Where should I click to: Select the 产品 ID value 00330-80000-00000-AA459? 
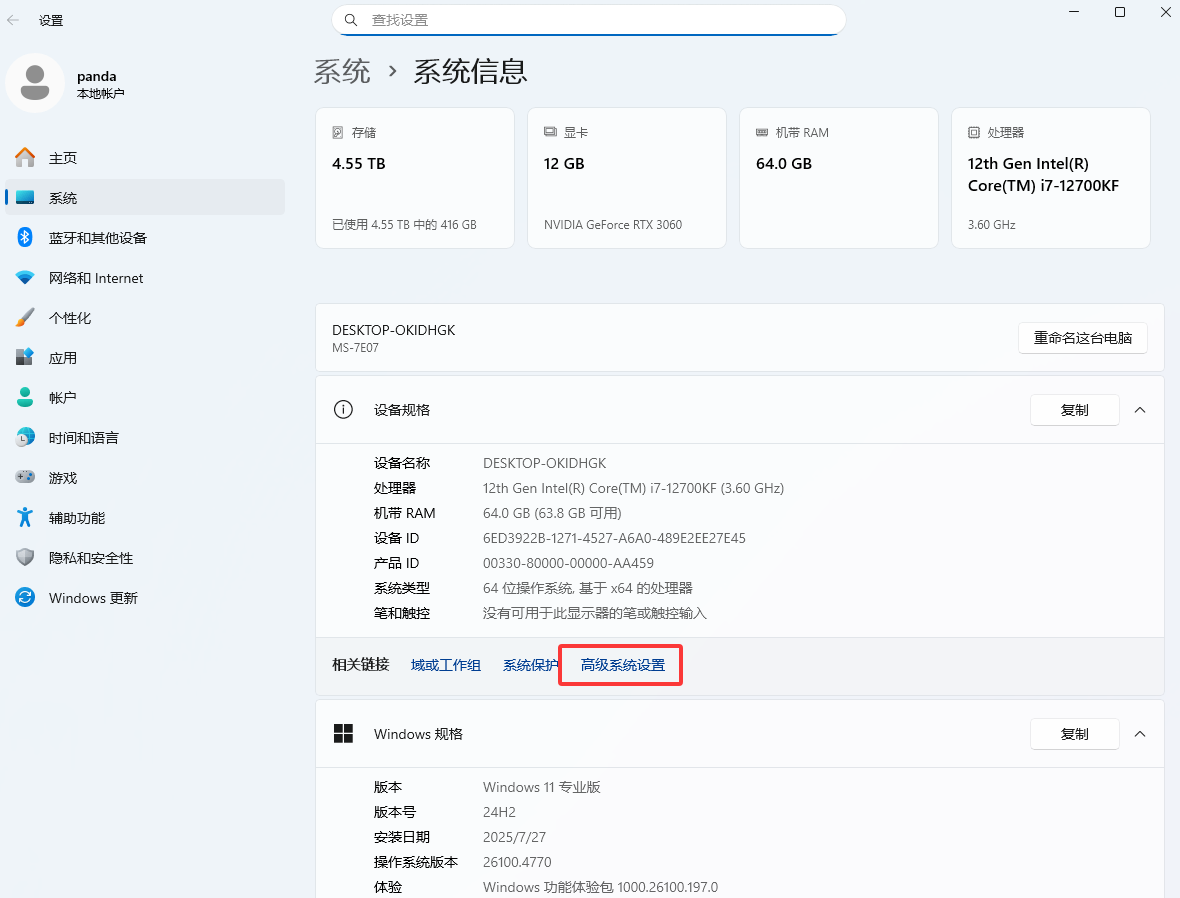(568, 563)
